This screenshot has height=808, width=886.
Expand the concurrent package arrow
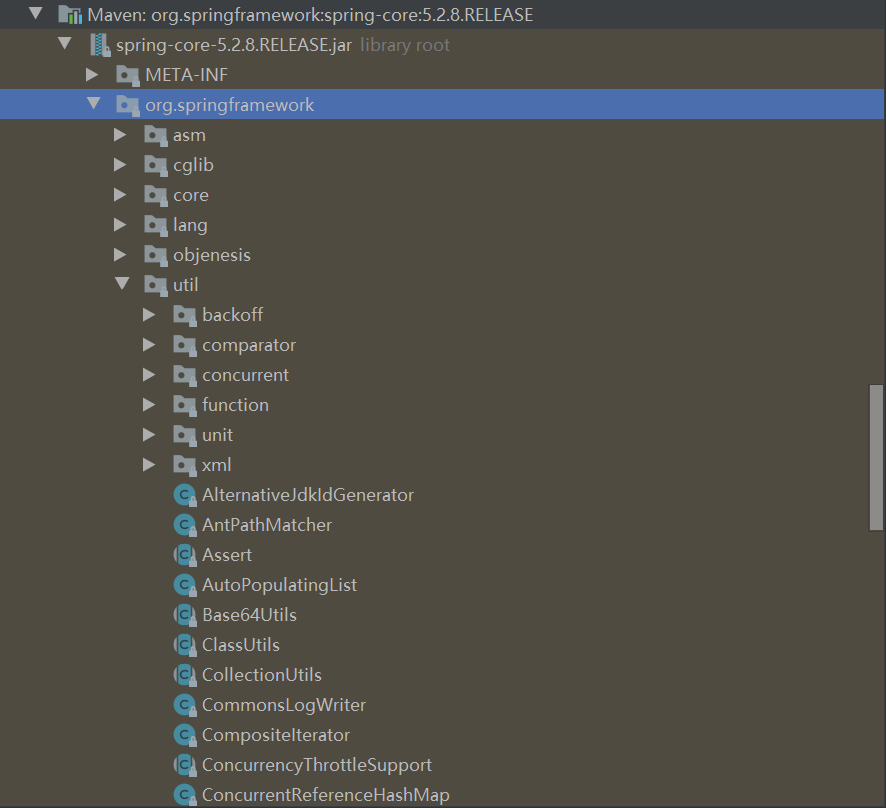[x=149, y=375]
